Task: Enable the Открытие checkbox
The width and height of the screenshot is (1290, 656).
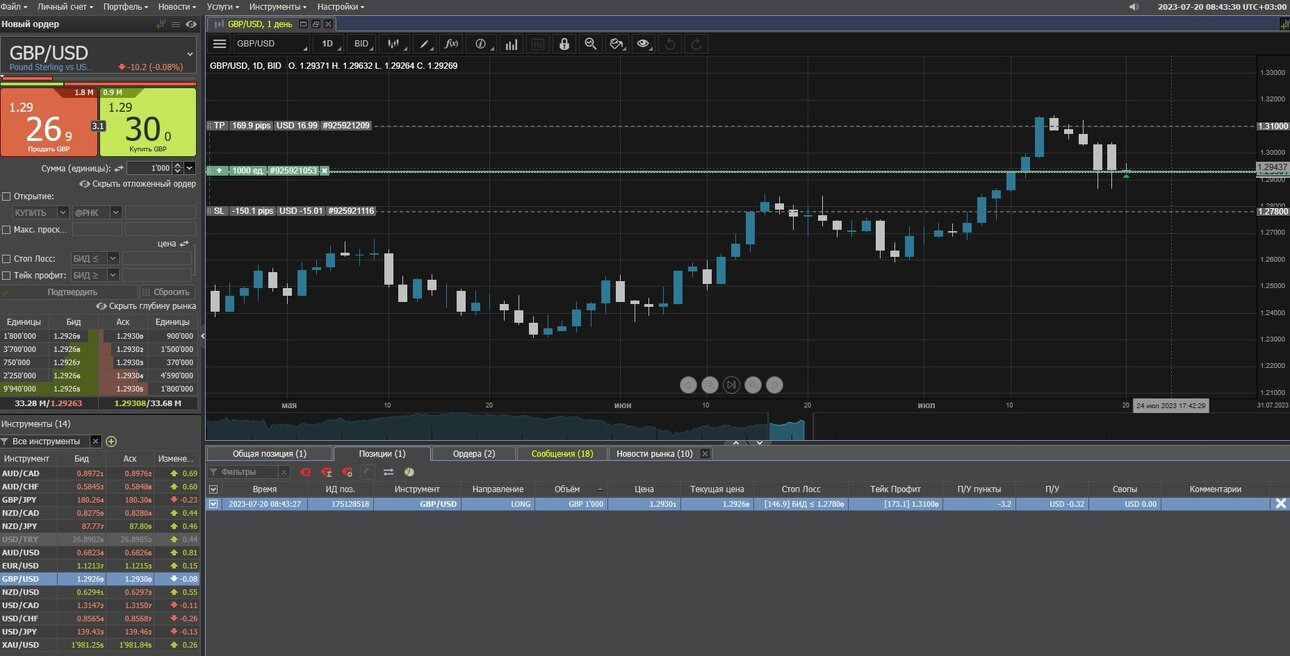Action: click(7, 196)
